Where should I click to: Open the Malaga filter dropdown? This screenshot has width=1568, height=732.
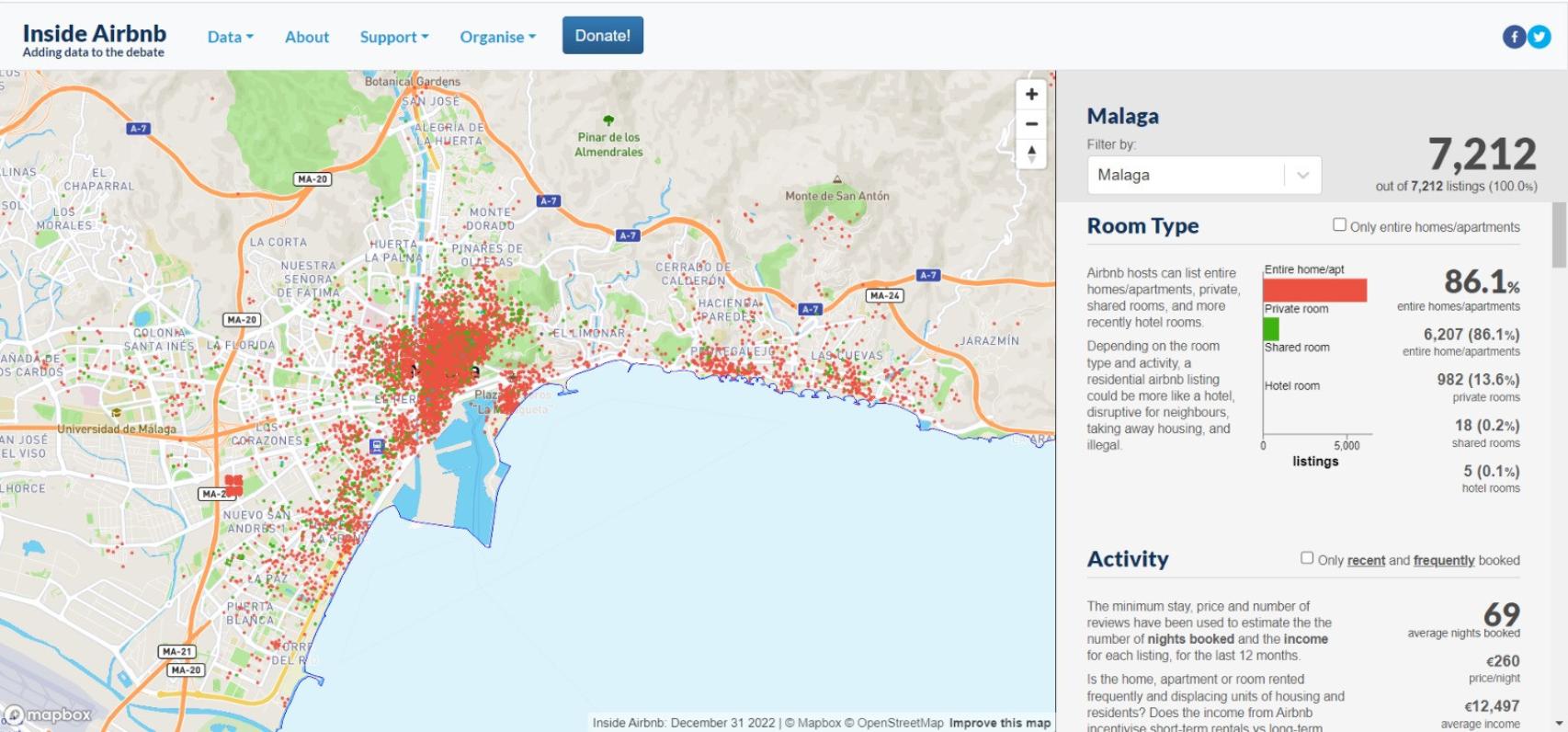[1204, 175]
